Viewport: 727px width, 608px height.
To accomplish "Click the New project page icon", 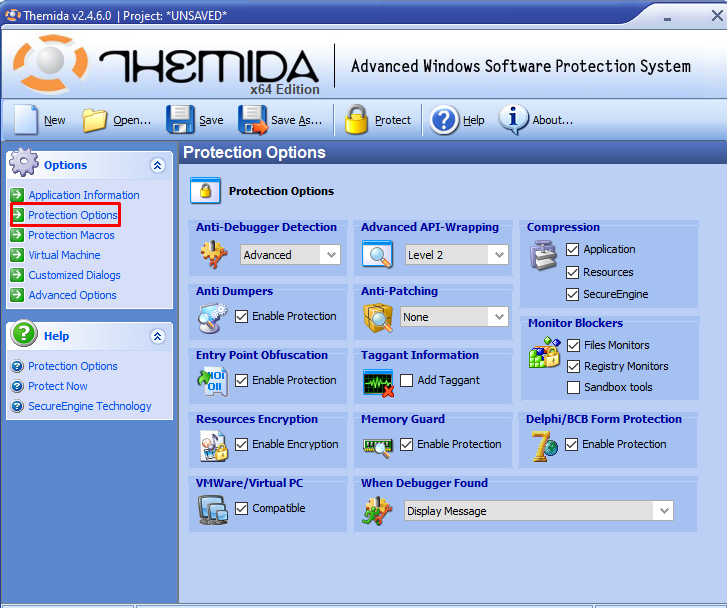I will click(26, 120).
